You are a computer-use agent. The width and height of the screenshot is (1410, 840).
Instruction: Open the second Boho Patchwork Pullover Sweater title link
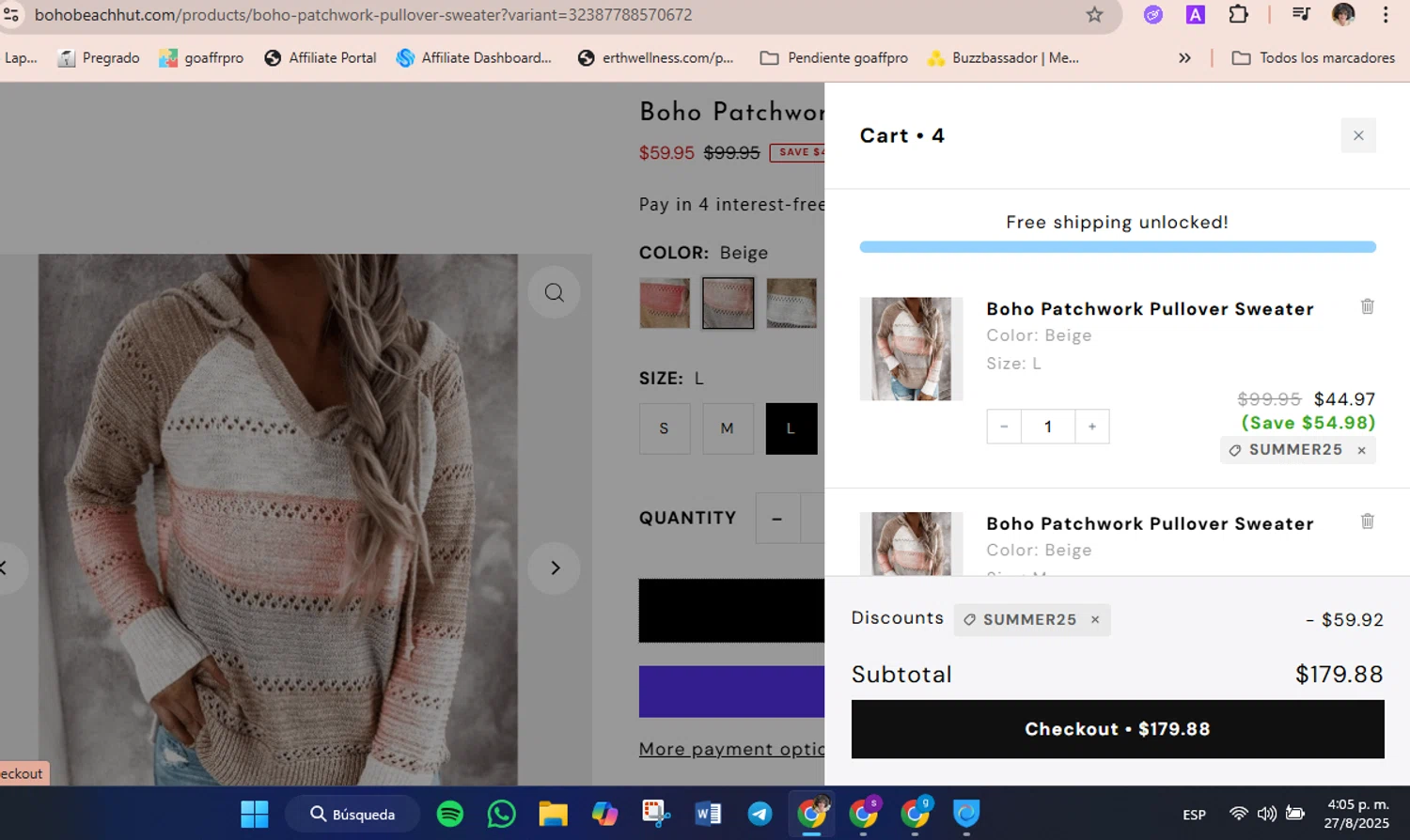[1150, 523]
